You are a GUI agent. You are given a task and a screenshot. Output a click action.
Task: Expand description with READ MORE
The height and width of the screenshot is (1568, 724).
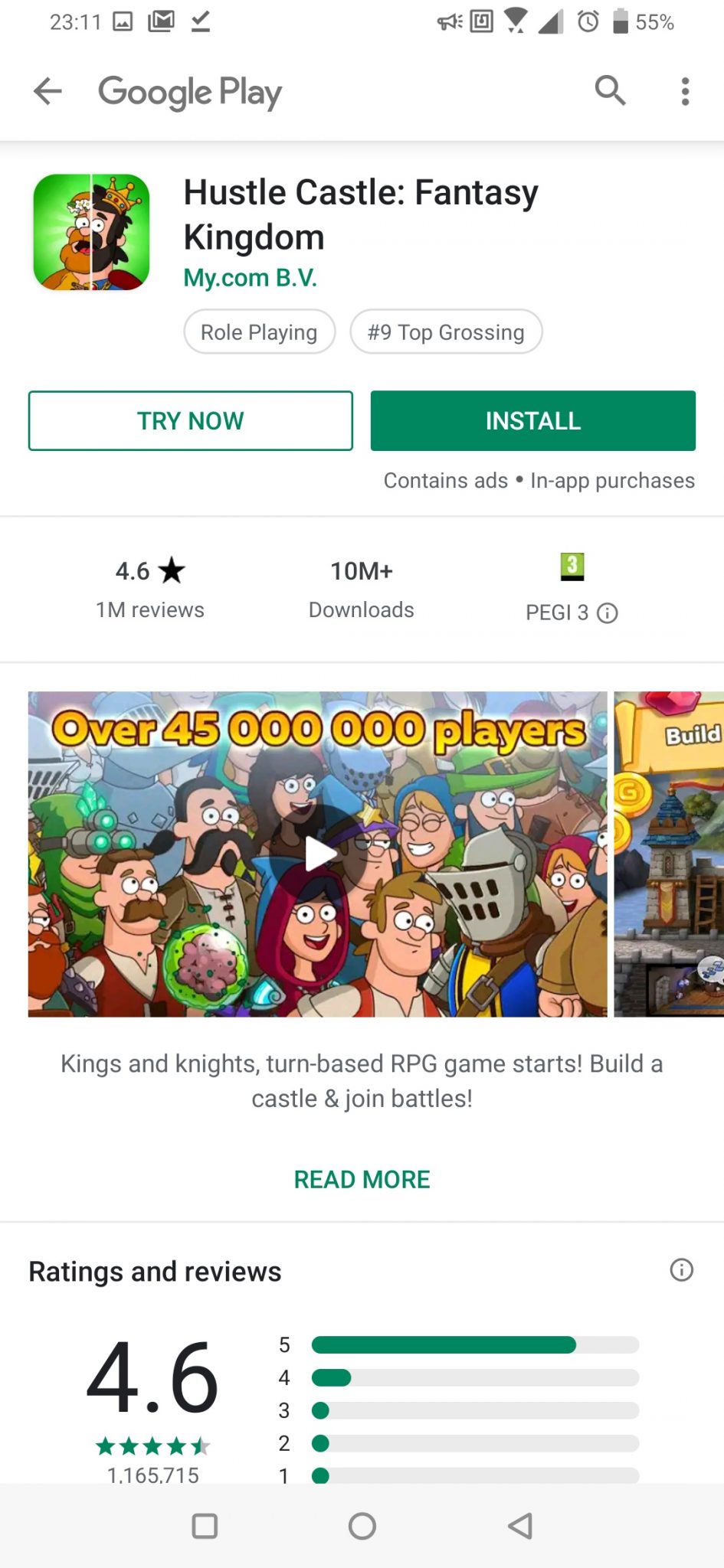coord(362,1179)
